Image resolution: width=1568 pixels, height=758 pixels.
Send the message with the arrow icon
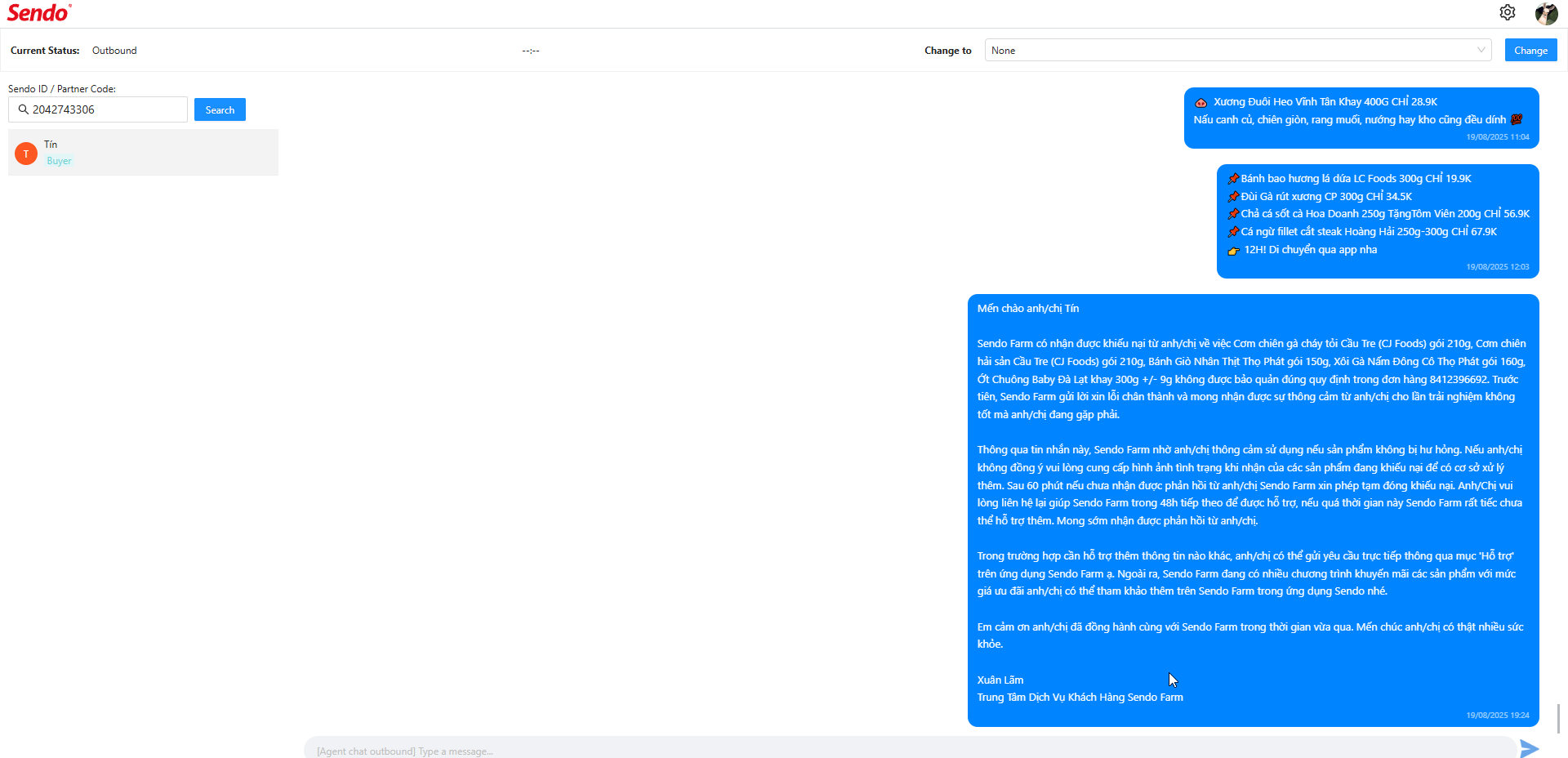(x=1530, y=748)
